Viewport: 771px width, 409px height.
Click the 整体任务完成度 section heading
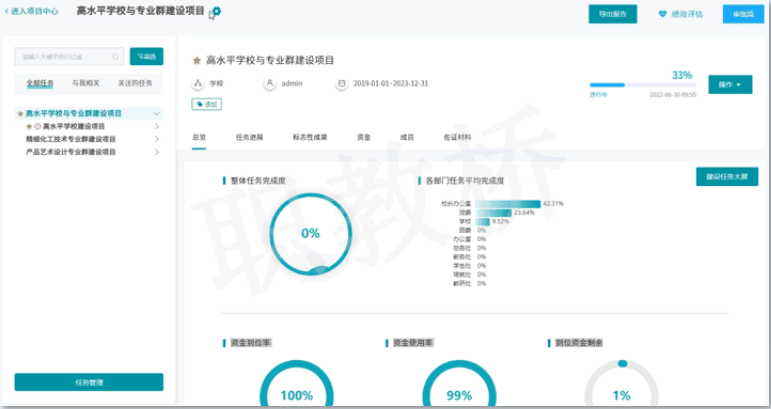(x=258, y=181)
